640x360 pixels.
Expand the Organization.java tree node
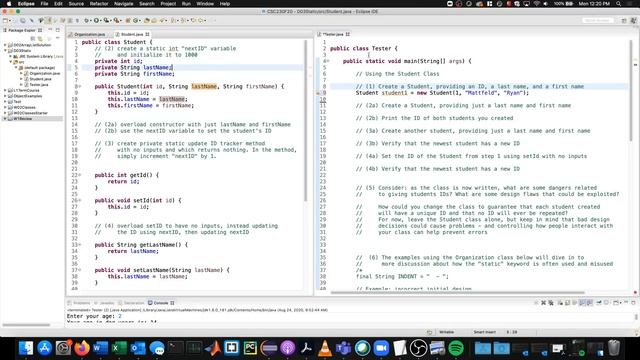[21, 73]
